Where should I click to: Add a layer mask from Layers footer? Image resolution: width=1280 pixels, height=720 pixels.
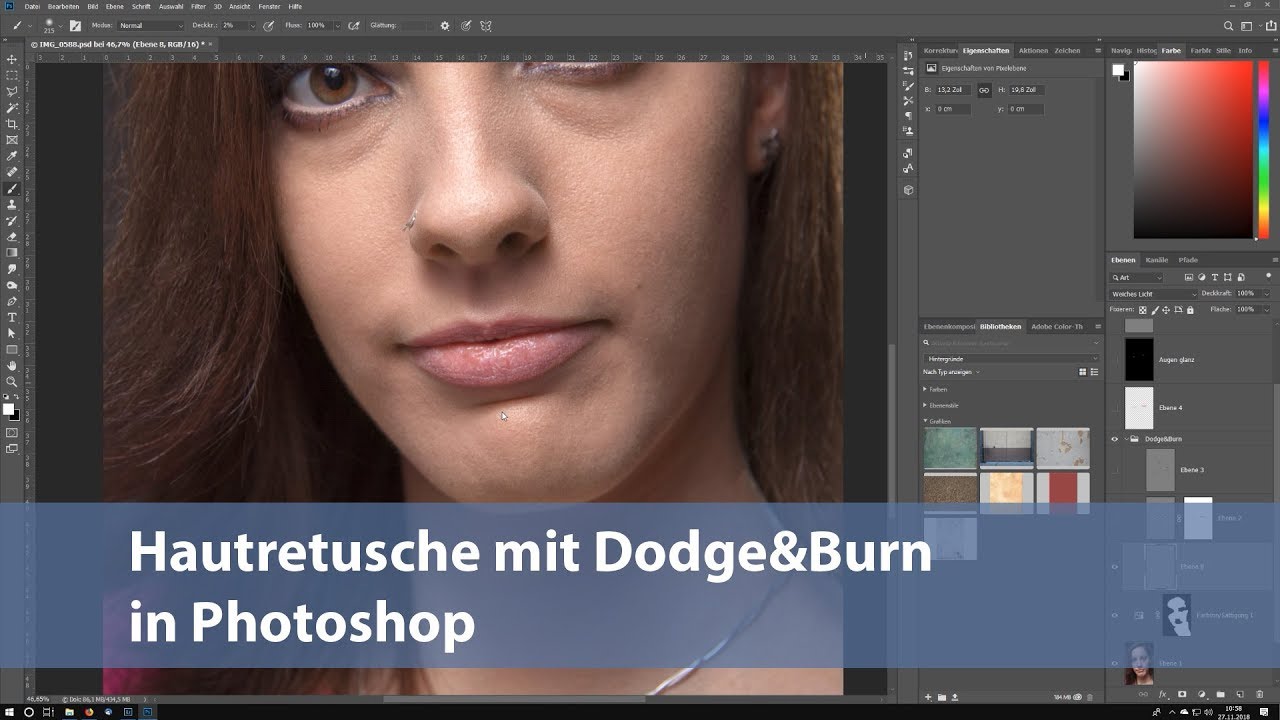tap(1182, 694)
